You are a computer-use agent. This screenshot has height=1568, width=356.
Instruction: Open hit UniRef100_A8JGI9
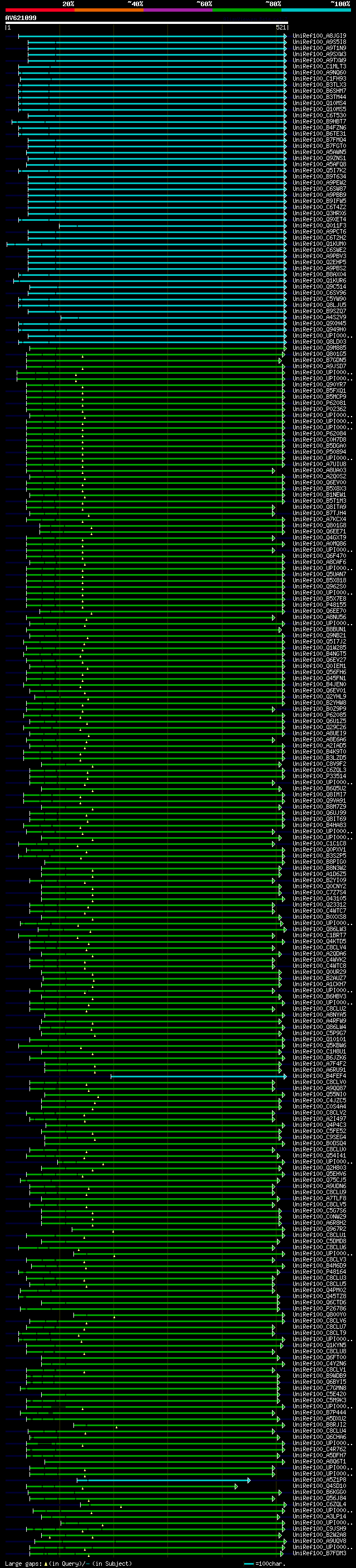319,36
